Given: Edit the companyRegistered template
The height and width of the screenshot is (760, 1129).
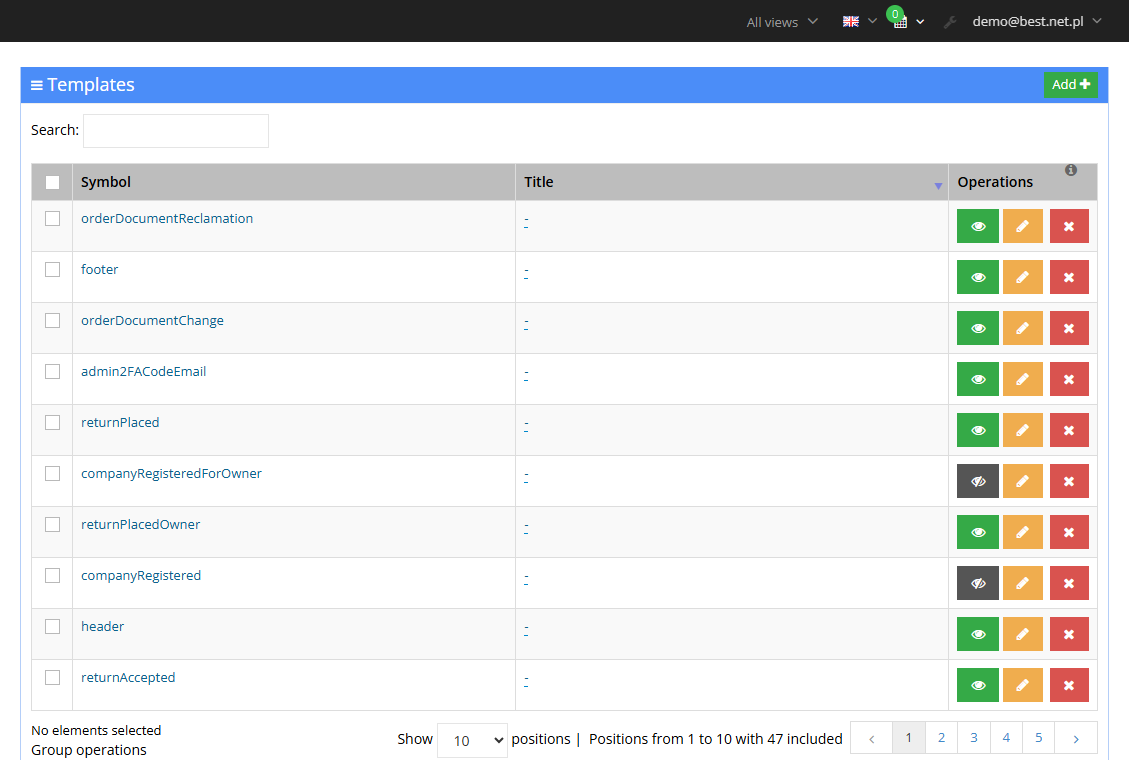Looking at the screenshot, I should (x=1022, y=584).
